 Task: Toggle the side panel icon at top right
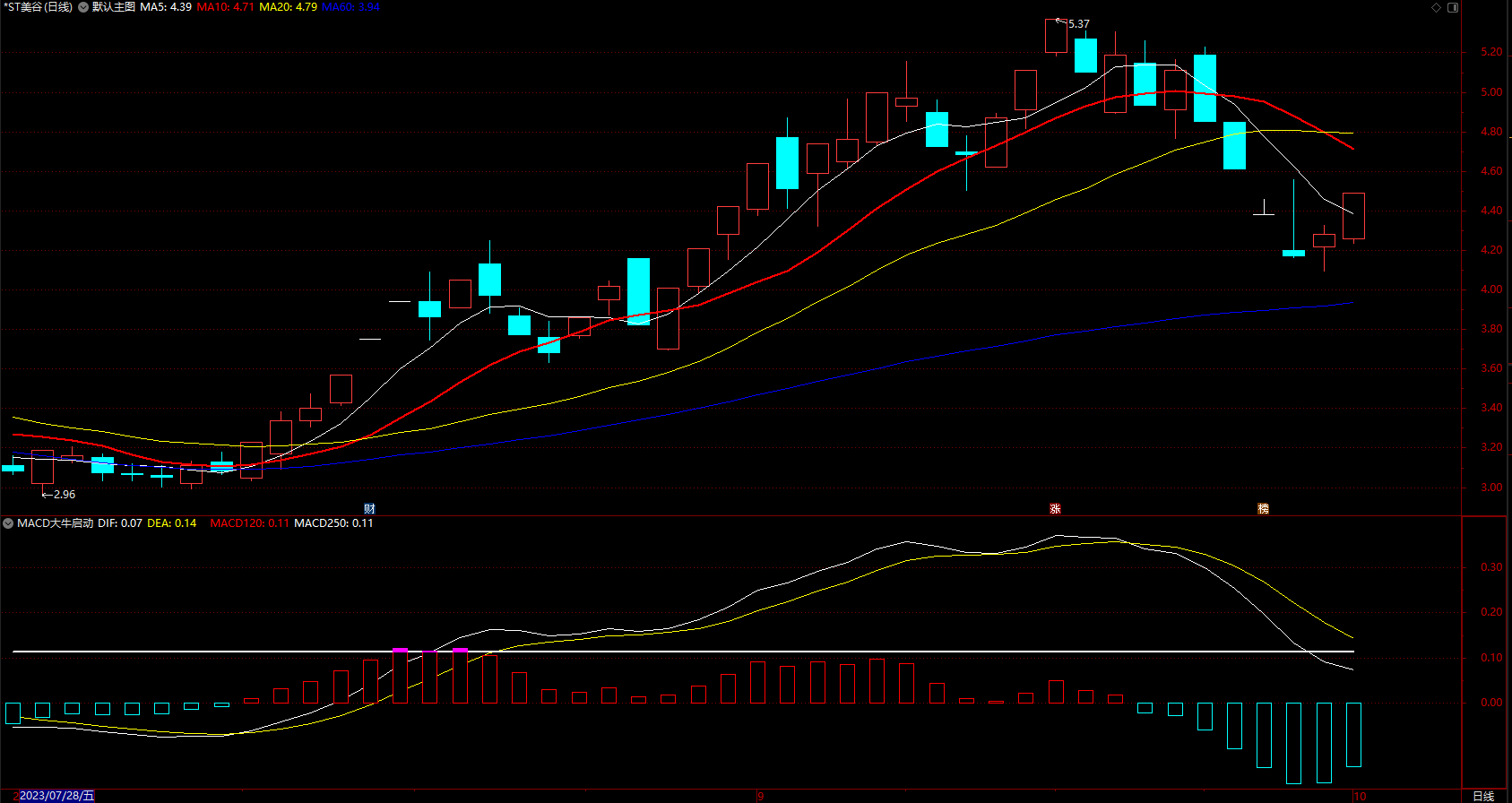(1453, 7)
